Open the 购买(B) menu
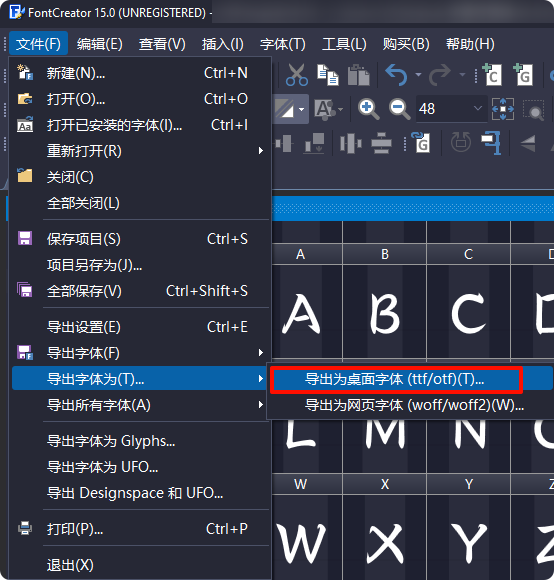554x580 pixels. [406, 44]
